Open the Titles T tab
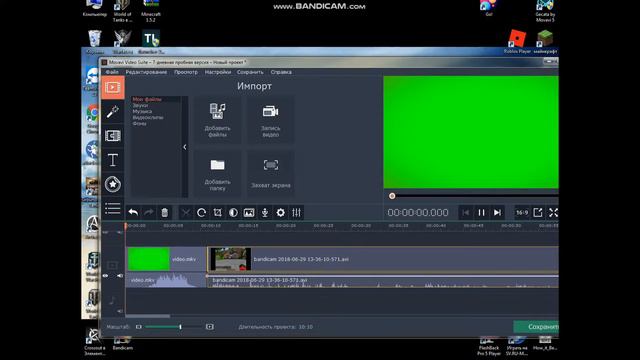 coord(113,160)
